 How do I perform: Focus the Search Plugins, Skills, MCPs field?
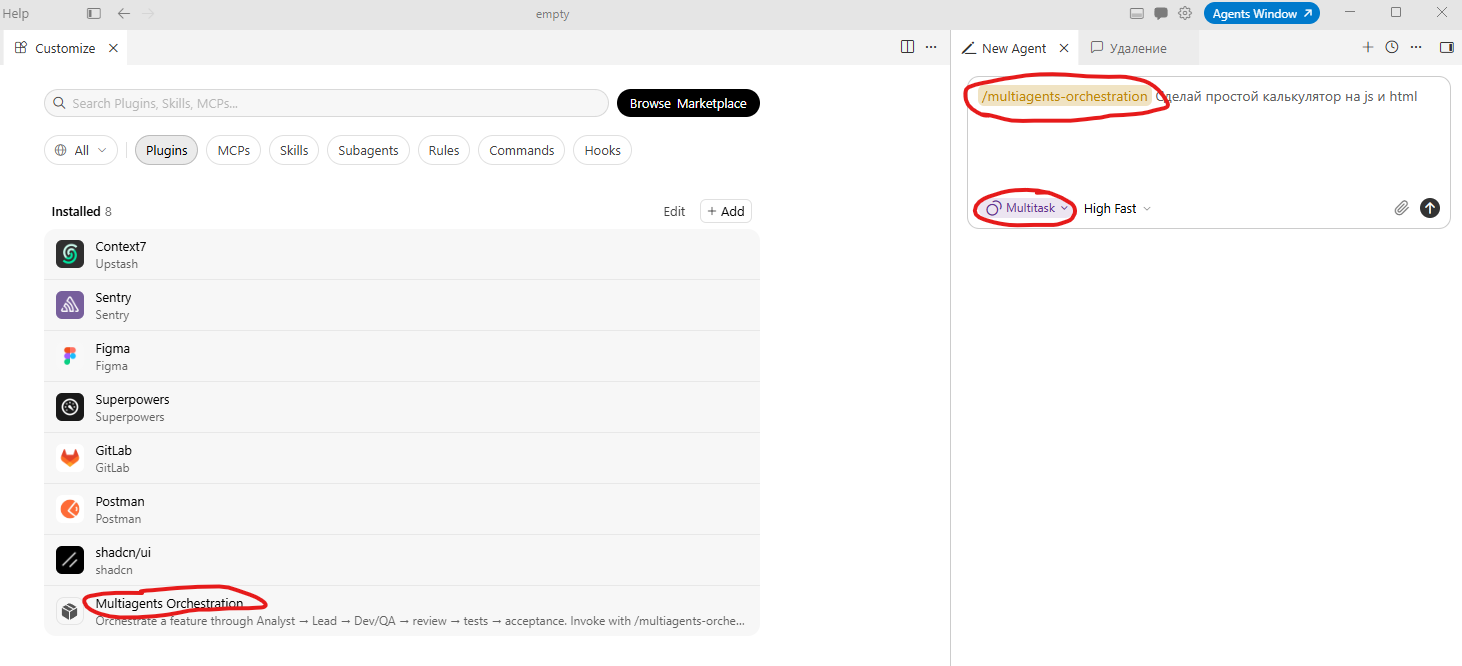pos(326,103)
